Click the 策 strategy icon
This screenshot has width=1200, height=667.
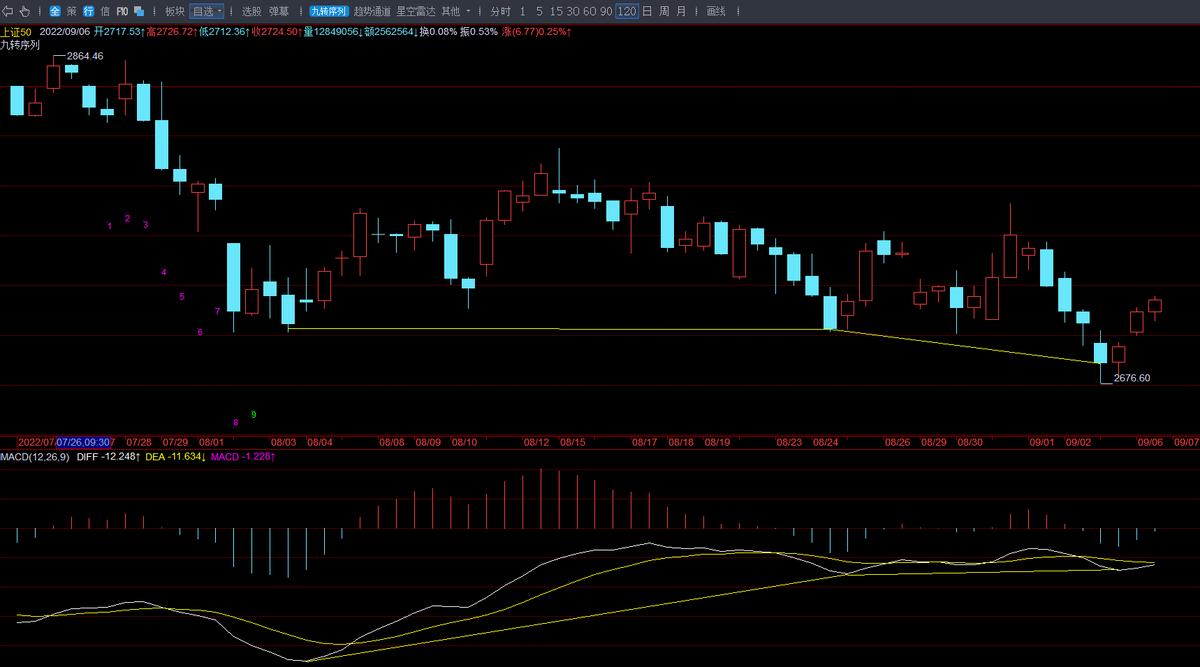tap(71, 11)
